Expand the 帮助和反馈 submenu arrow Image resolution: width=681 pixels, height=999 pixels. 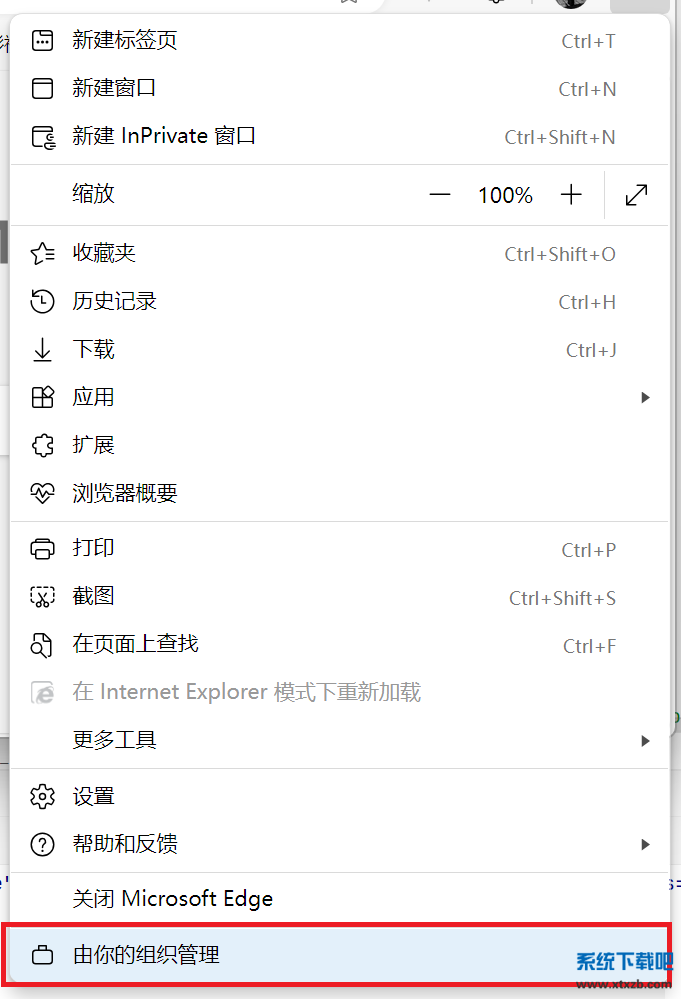[645, 845]
